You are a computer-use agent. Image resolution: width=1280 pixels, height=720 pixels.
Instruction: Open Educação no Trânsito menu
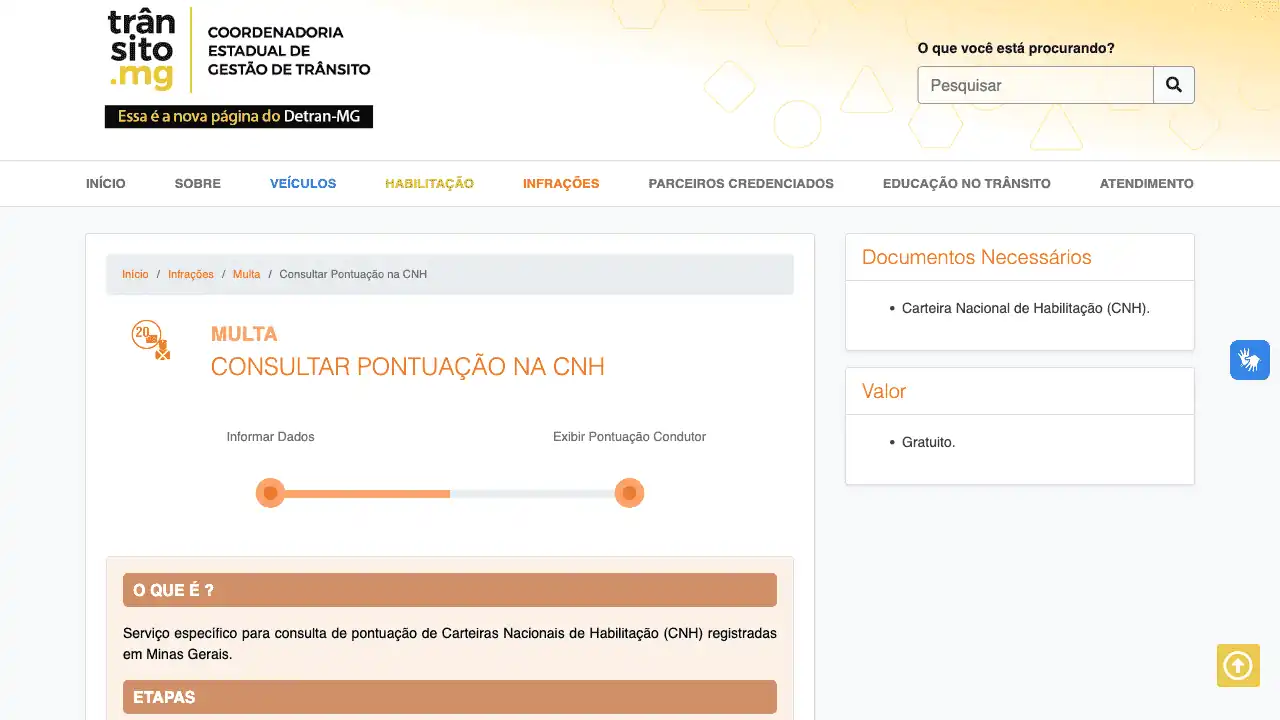tap(966, 183)
